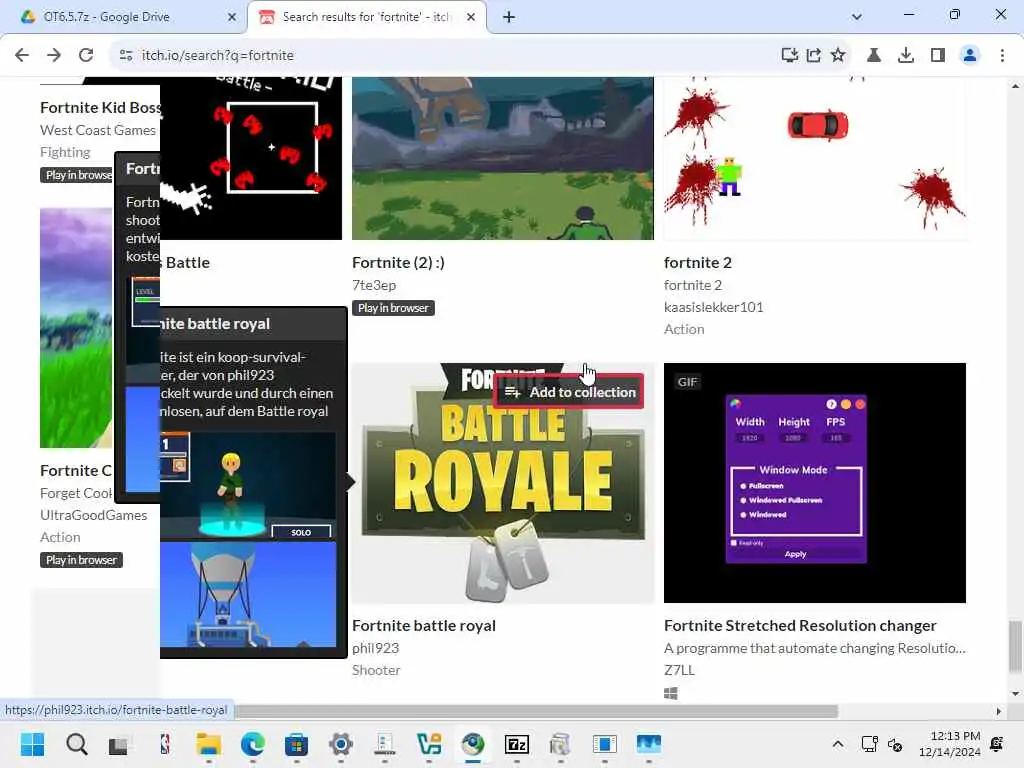1024x768 pixels.
Task: Click the Windows platform icon under Z7LL
Action: tap(671, 693)
